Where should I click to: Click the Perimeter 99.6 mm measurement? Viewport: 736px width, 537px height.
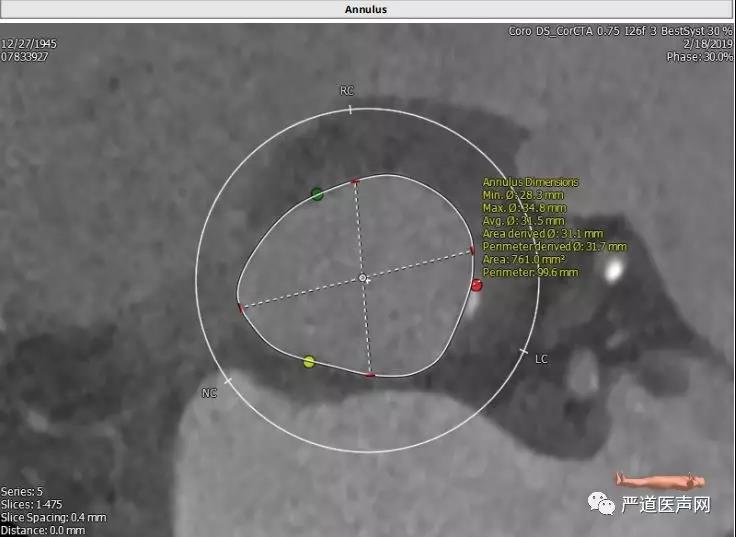(x=530, y=271)
